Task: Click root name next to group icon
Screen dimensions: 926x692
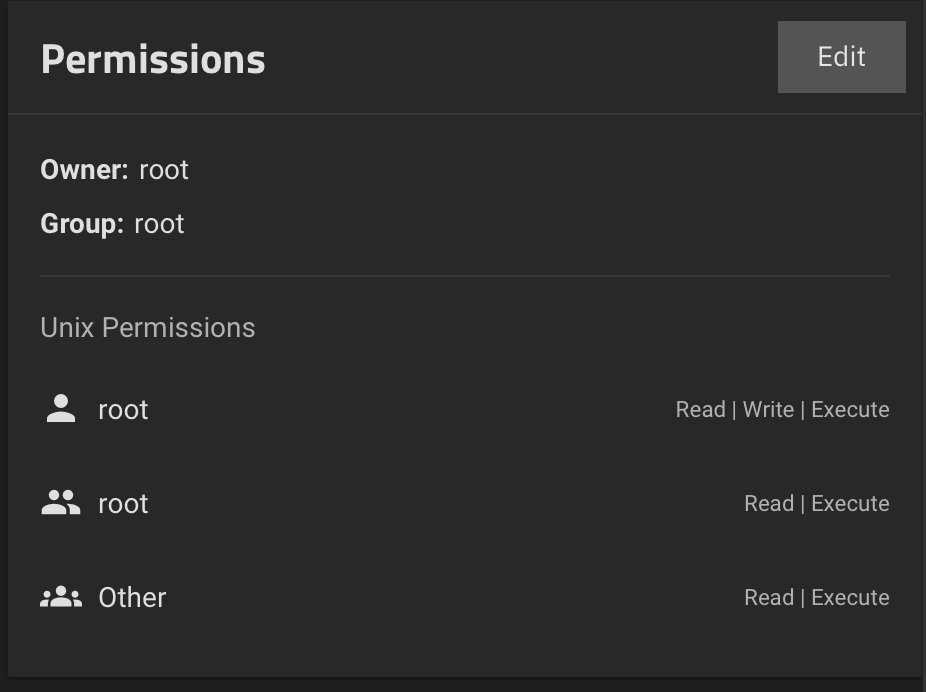Action: point(123,504)
